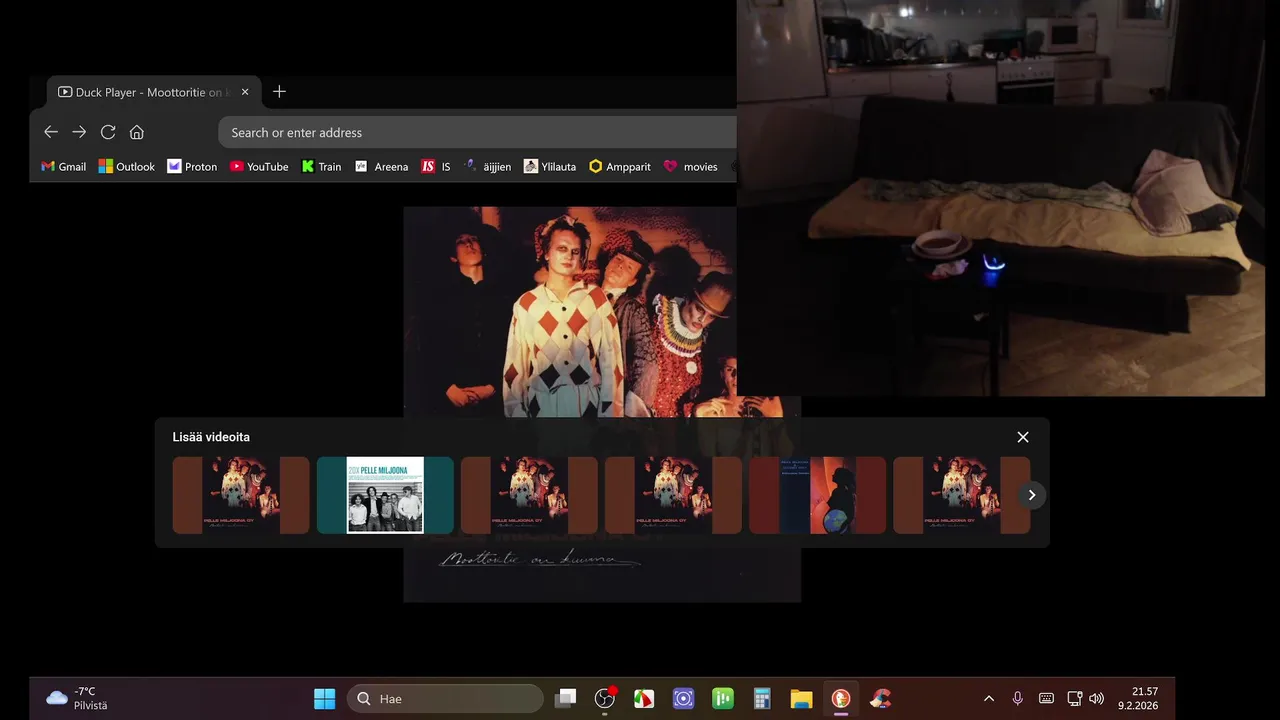Click the Search or enter address field
Viewport: 1280px width, 720px height.
coord(478,132)
